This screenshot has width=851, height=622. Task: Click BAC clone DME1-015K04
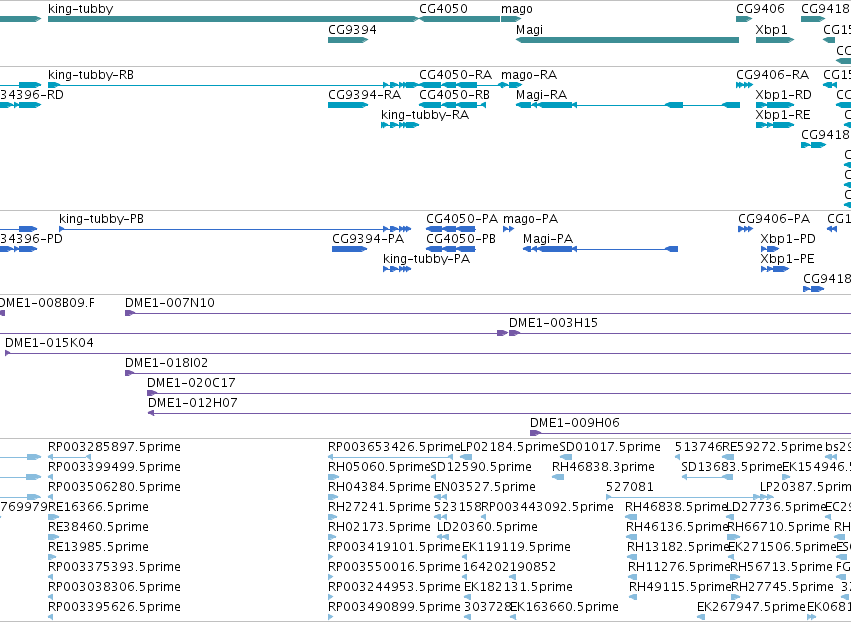tap(428, 353)
